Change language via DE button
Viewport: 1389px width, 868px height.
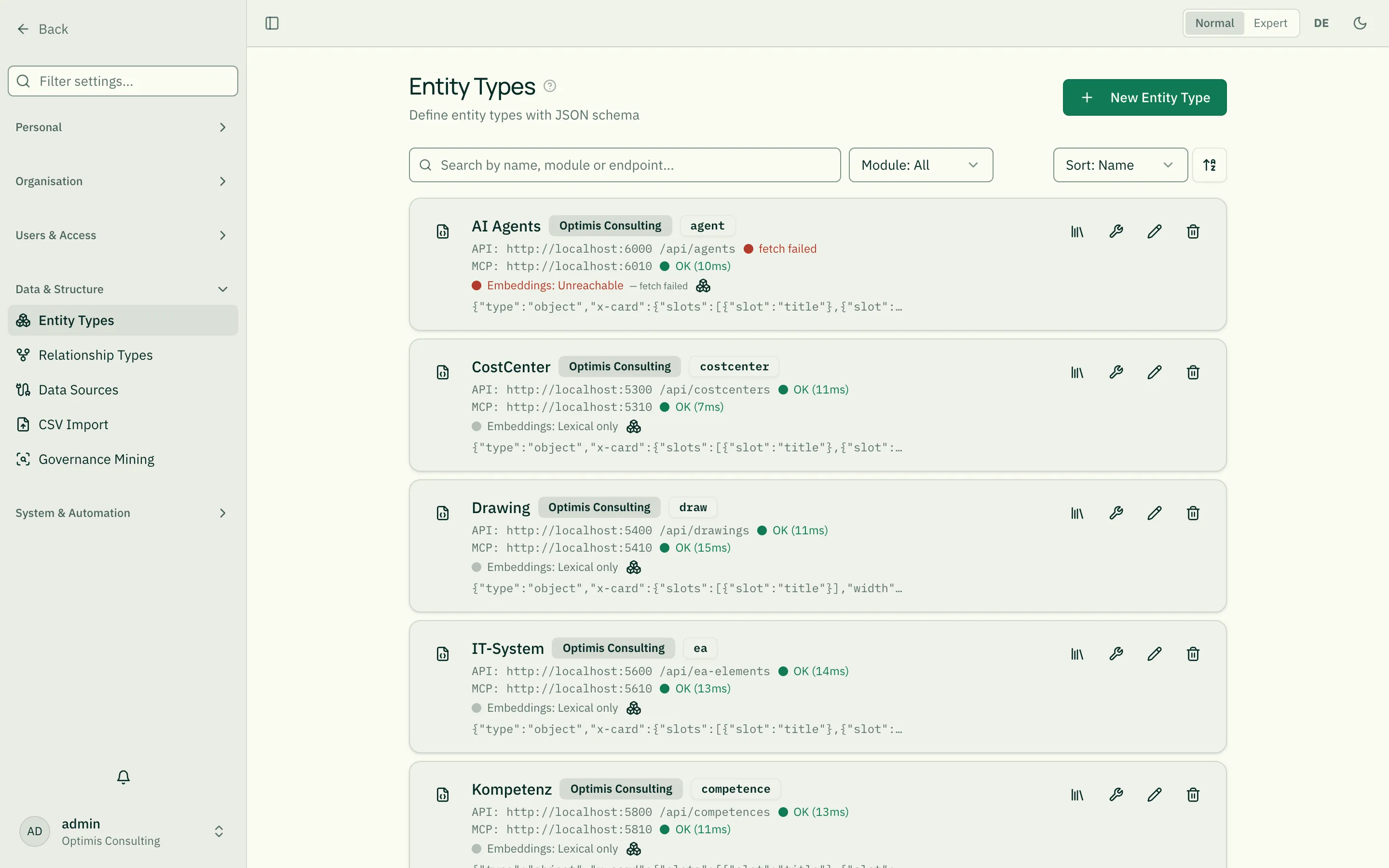click(1321, 23)
